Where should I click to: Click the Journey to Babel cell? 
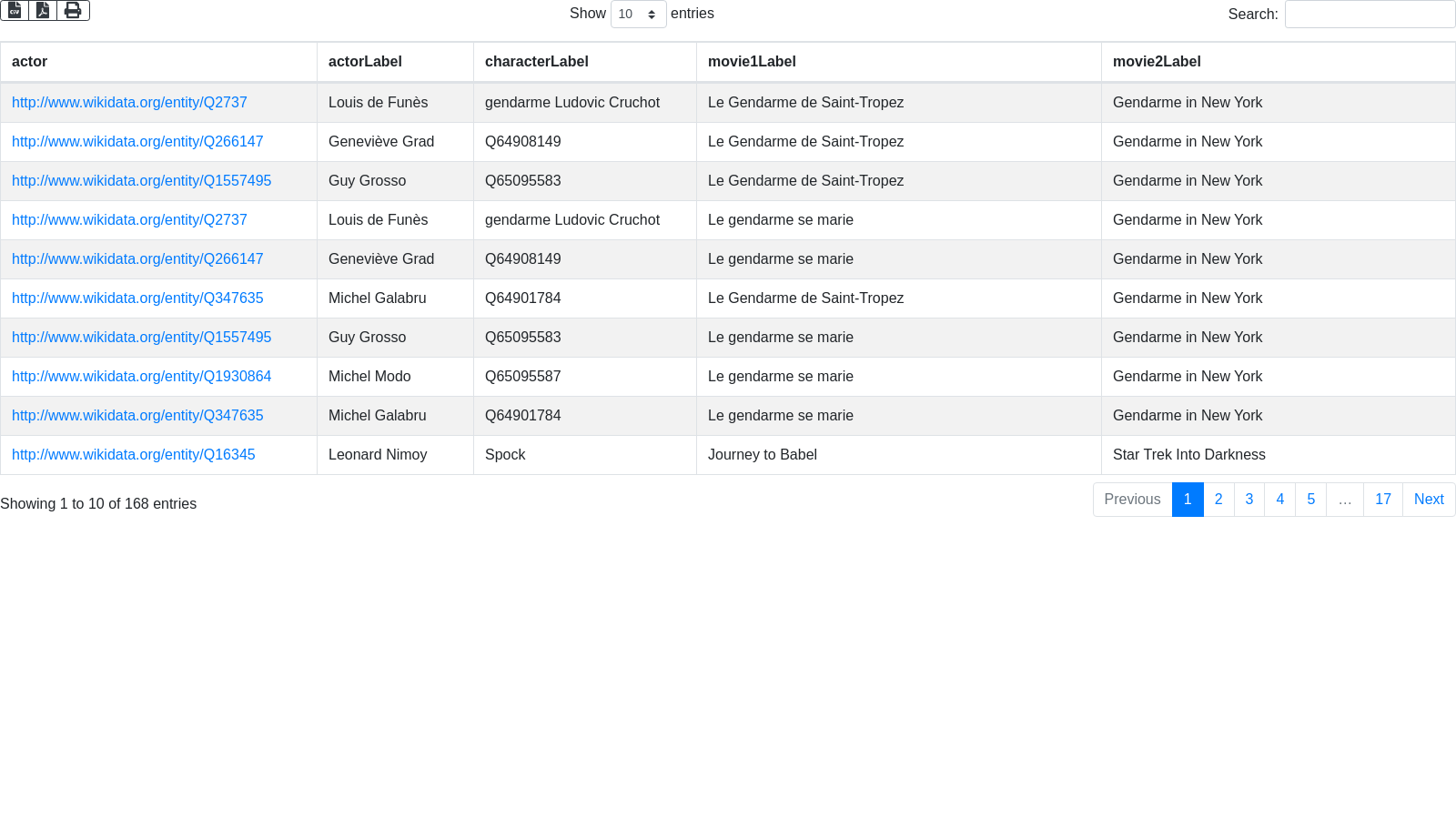899,455
